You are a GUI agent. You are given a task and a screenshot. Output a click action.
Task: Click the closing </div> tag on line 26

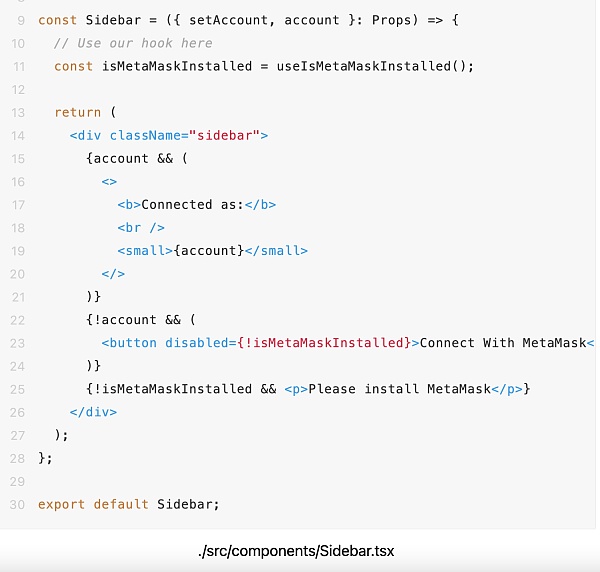click(93, 411)
